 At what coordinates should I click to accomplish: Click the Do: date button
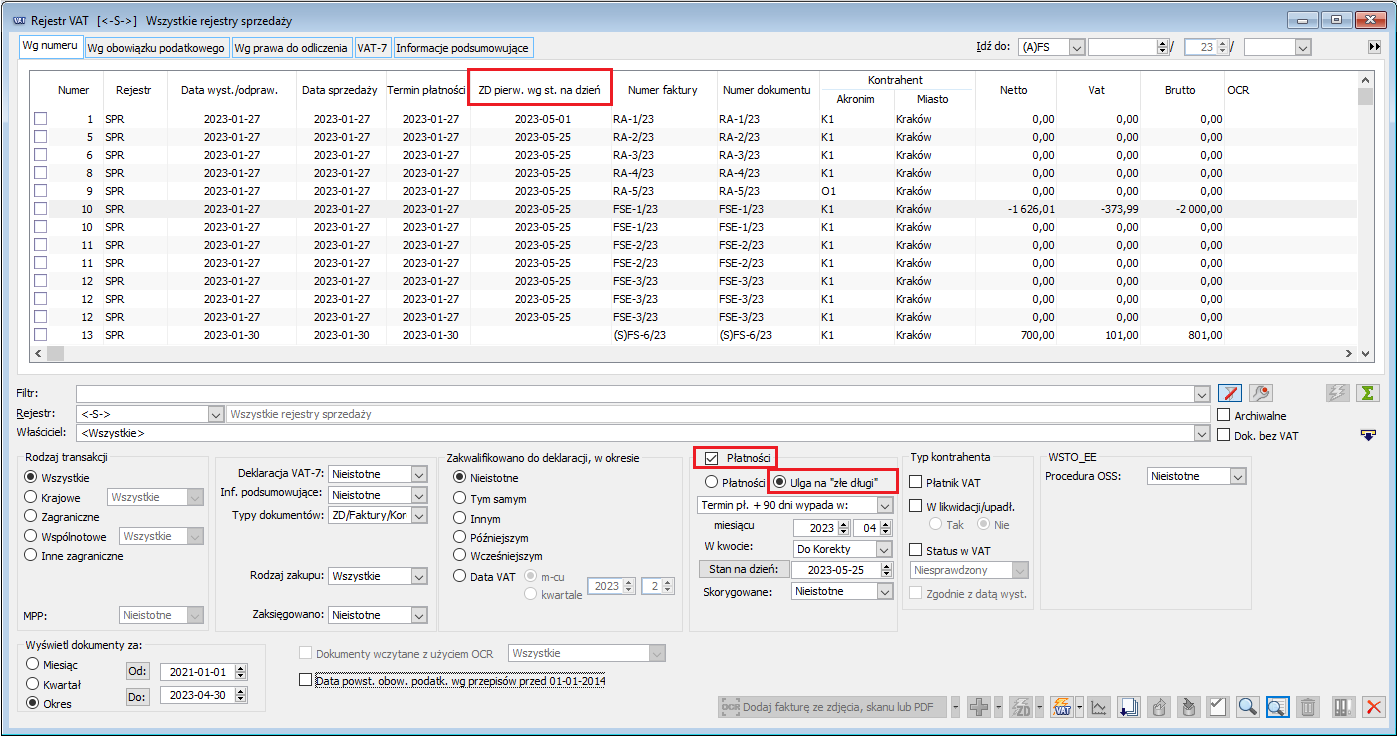coord(138,695)
